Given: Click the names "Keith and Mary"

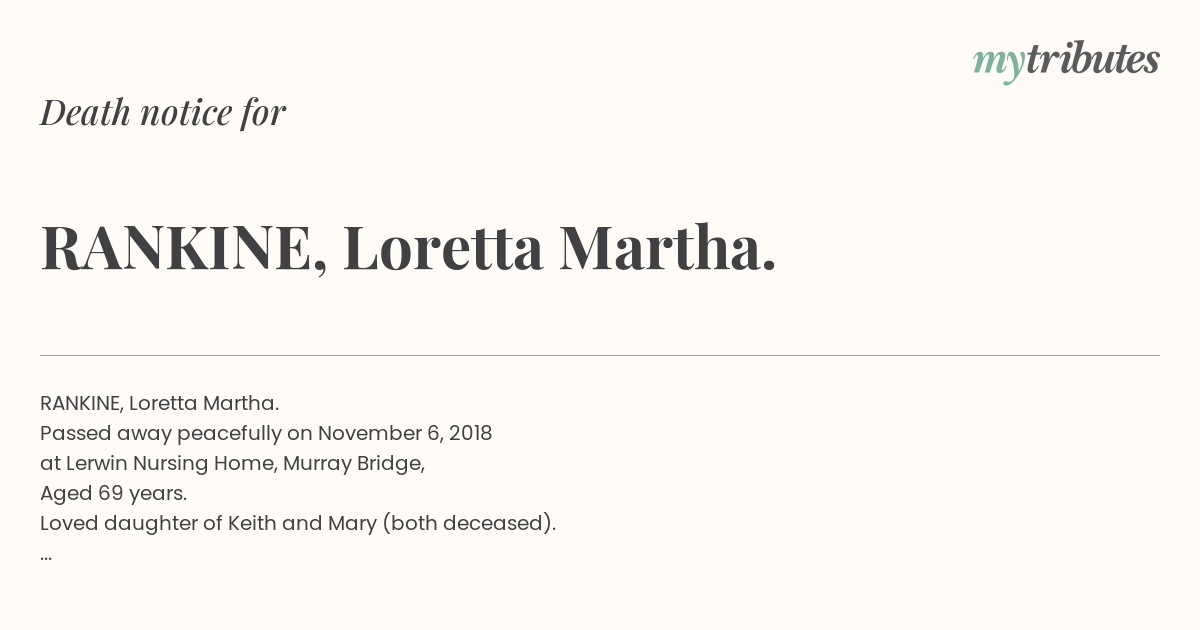Looking at the screenshot, I should (x=302, y=524).
